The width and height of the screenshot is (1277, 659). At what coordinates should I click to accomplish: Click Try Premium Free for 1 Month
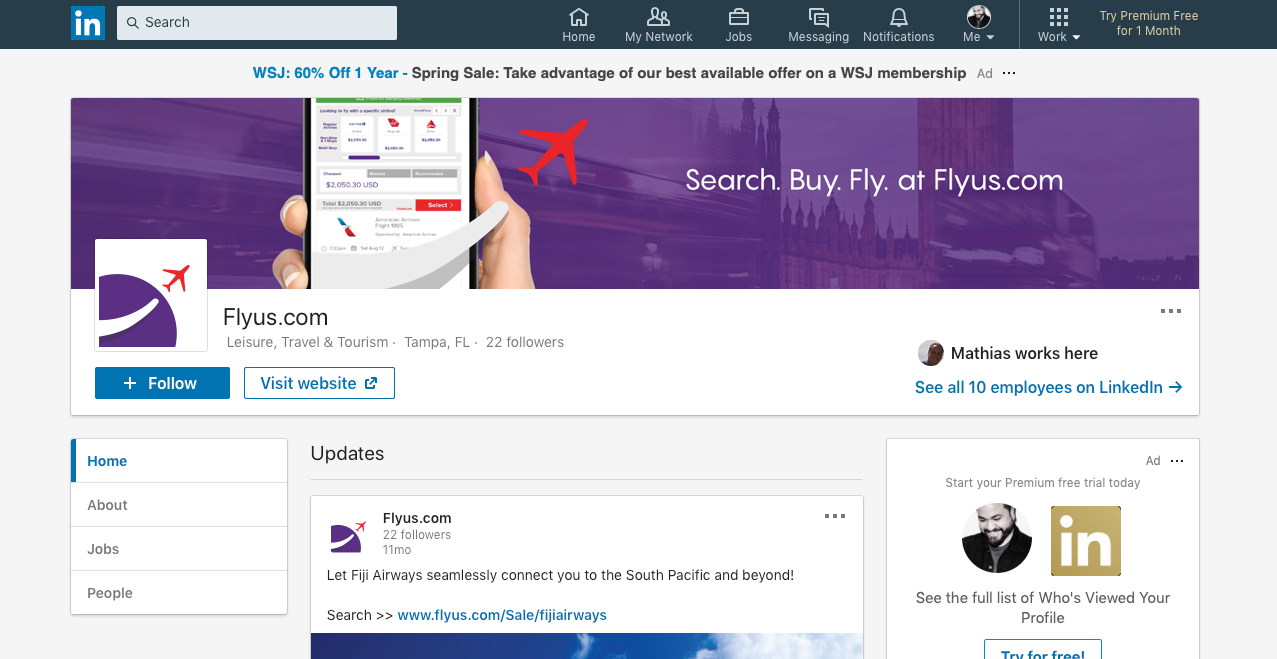click(x=1148, y=23)
